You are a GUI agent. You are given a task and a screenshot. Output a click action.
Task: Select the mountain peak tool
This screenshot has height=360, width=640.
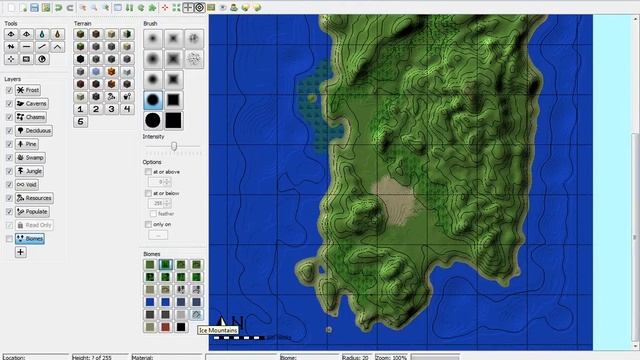tap(57, 47)
